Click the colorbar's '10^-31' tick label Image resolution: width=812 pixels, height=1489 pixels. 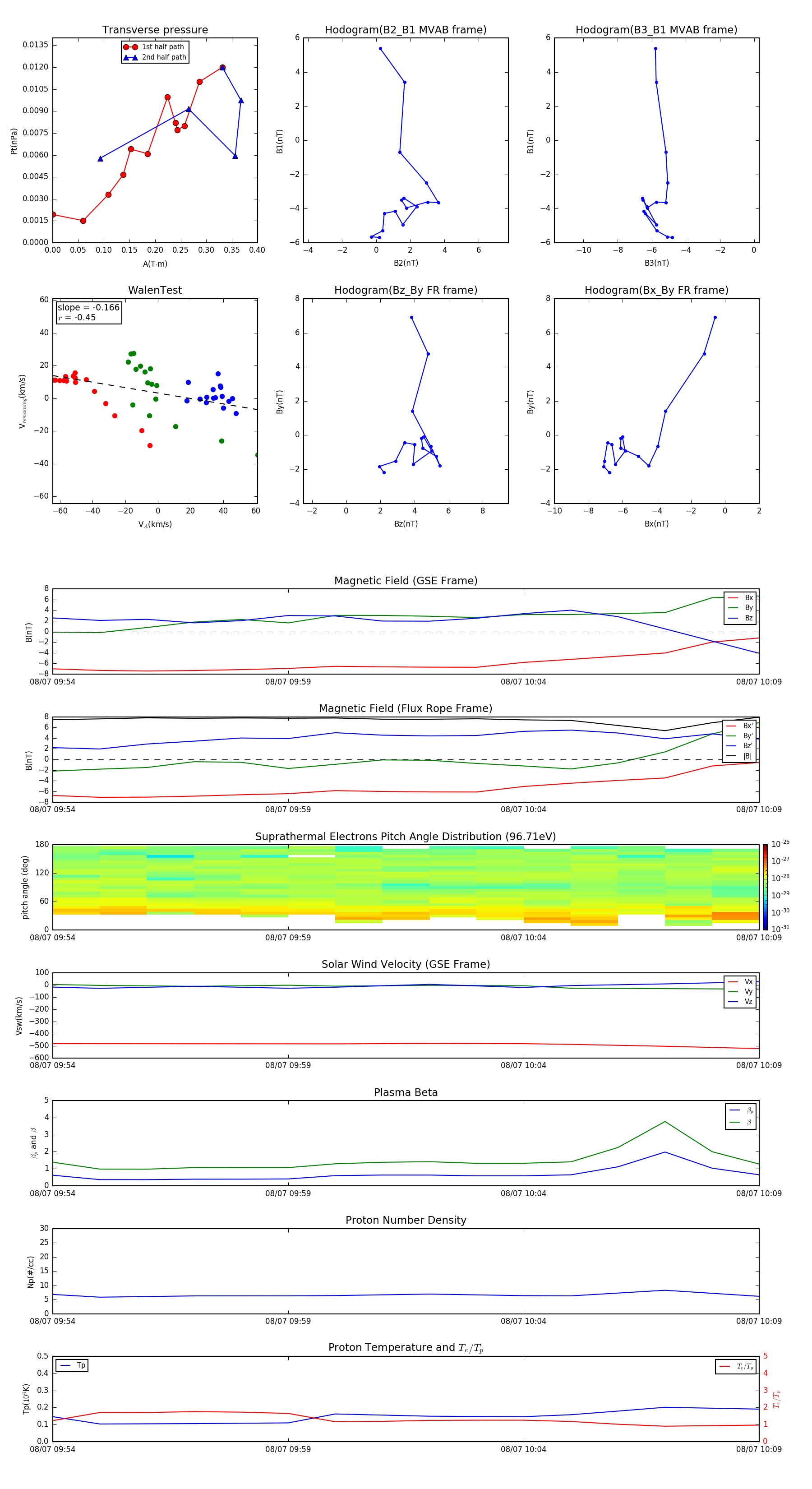pyautogui.click(x=780, y=929)
